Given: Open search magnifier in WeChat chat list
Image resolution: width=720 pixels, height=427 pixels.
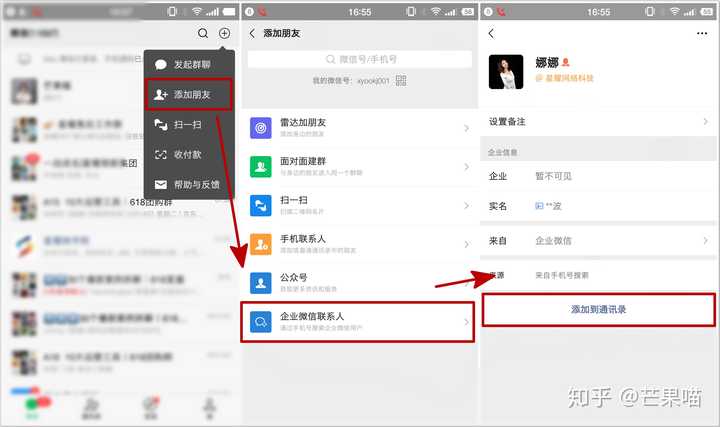Looking at the screenshot, I should [x=202, y=33].
